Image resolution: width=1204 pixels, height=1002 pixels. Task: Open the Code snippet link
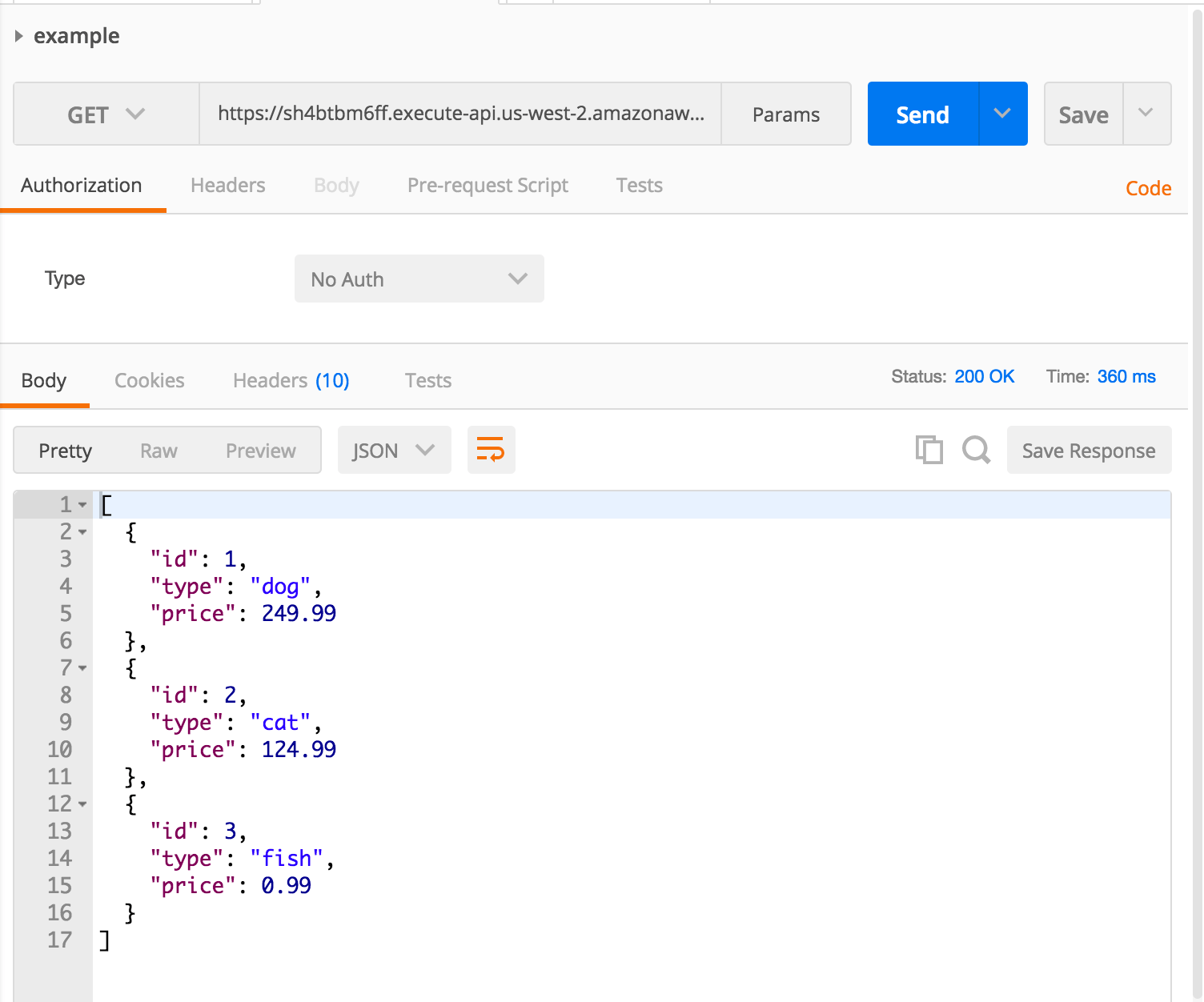click(x=1148, y=189)
